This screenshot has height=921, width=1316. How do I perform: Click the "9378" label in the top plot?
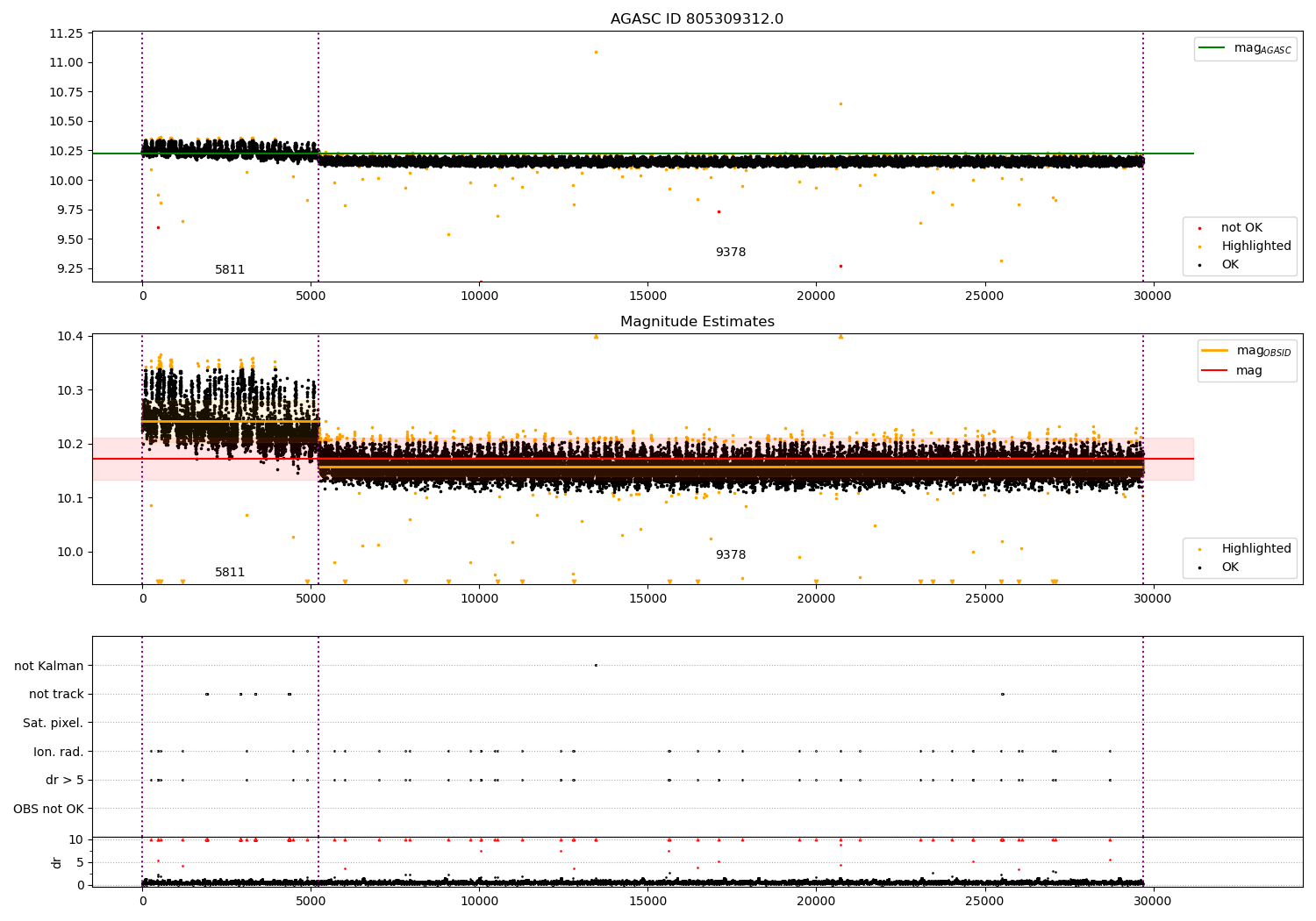[730, 253]
